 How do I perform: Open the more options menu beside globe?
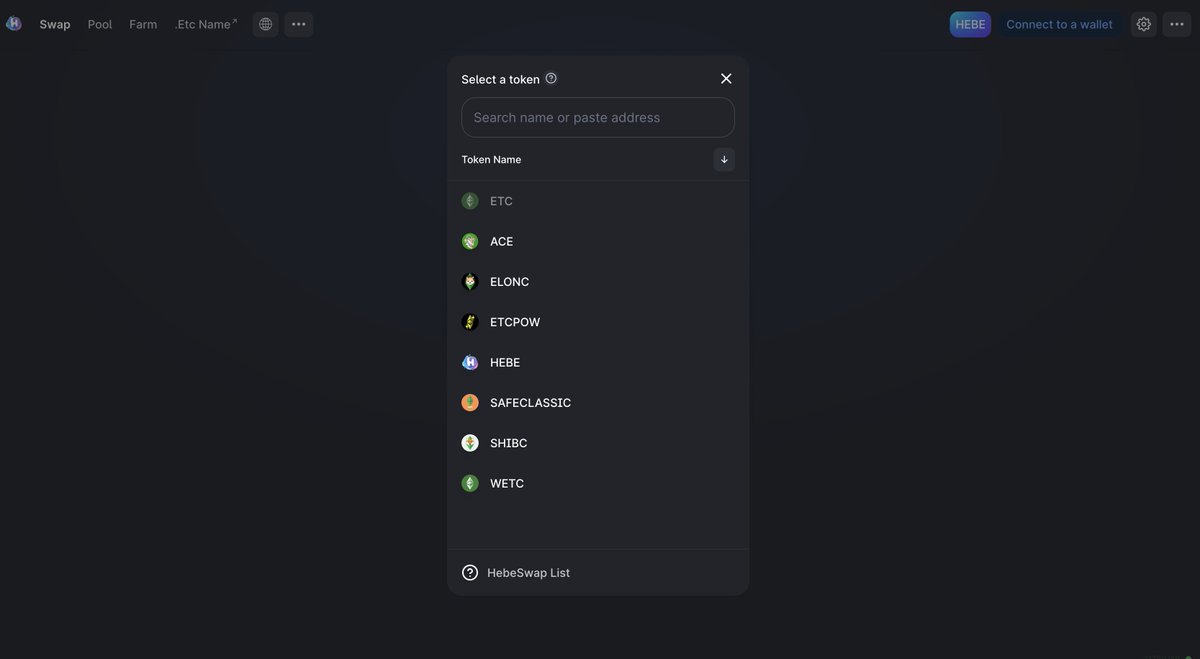pos(299,24)
